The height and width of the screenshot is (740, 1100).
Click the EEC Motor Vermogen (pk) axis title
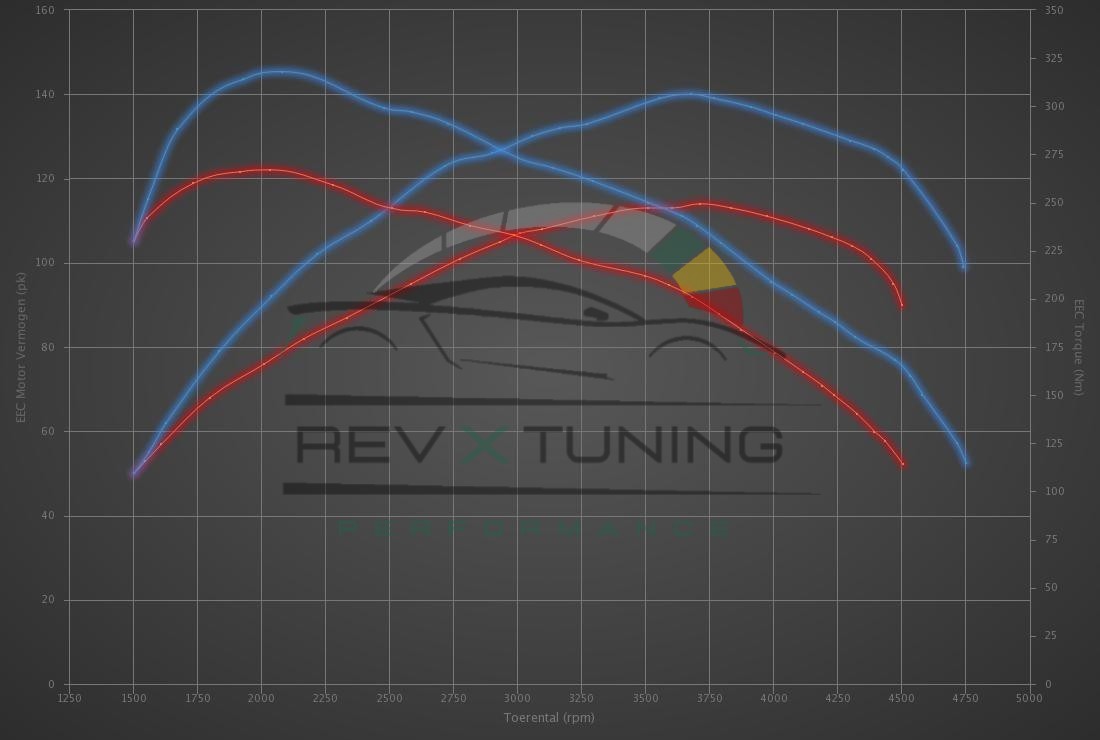[20, 347]
